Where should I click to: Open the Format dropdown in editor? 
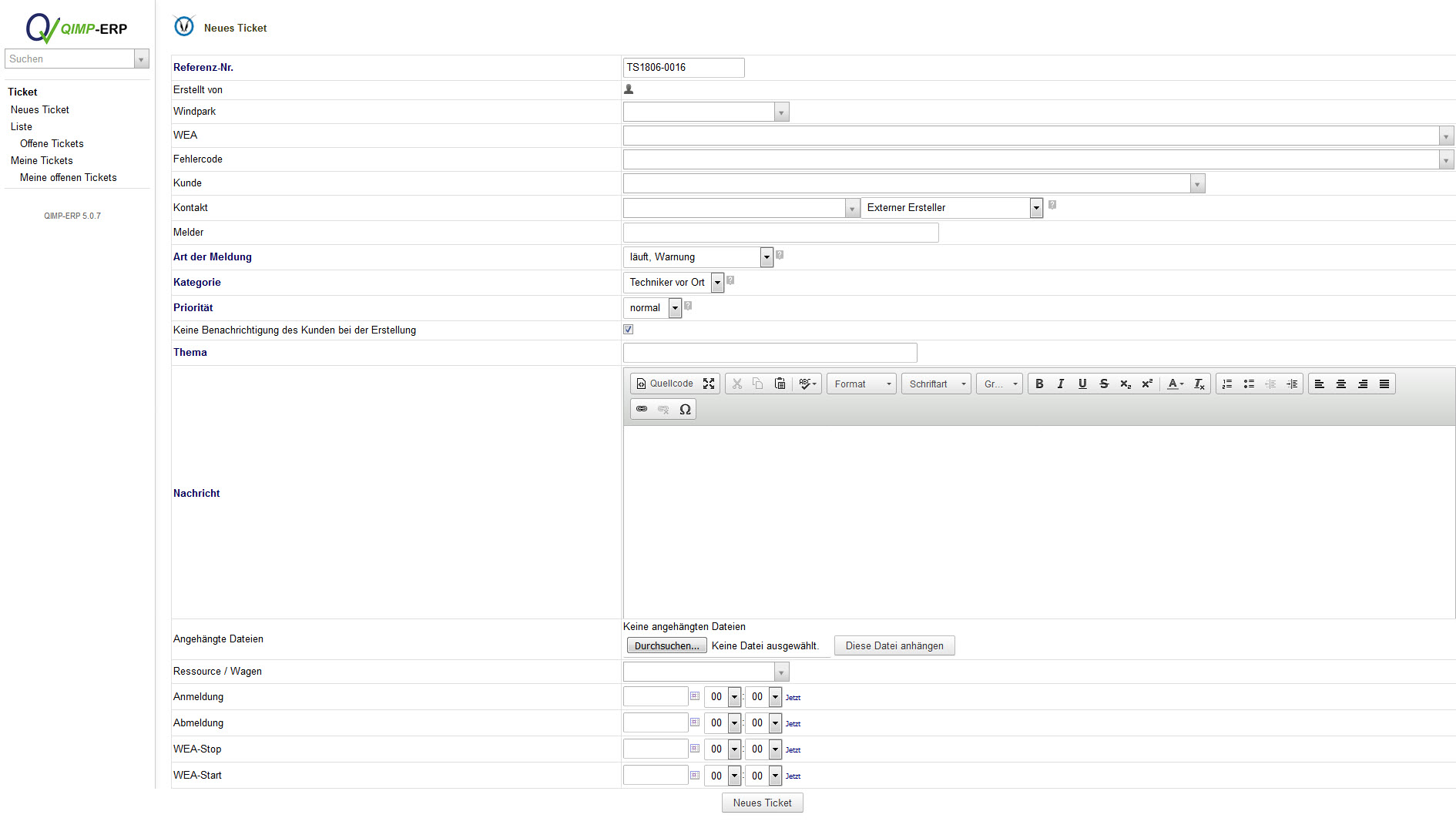861,384
